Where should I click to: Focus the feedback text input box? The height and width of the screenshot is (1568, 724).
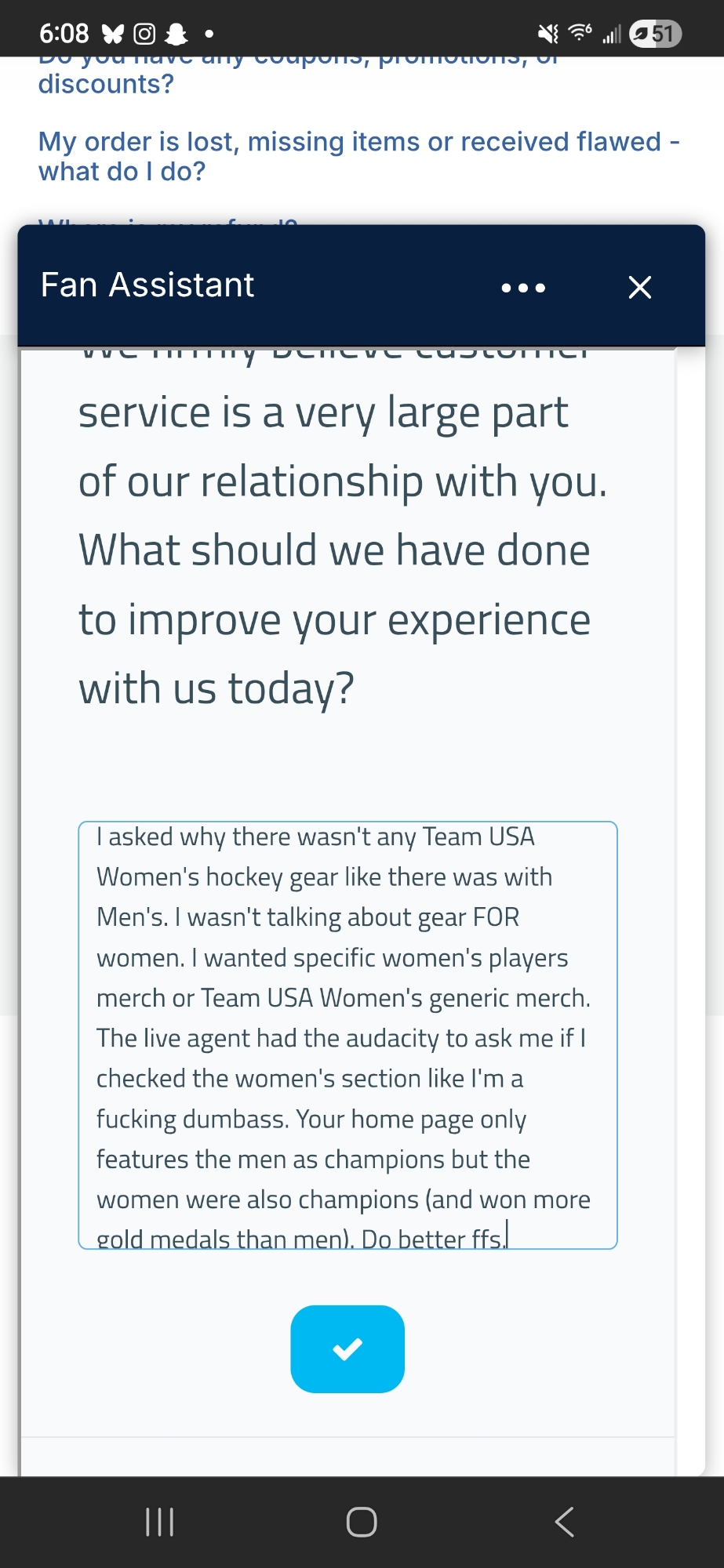[x=347, y=1035]
